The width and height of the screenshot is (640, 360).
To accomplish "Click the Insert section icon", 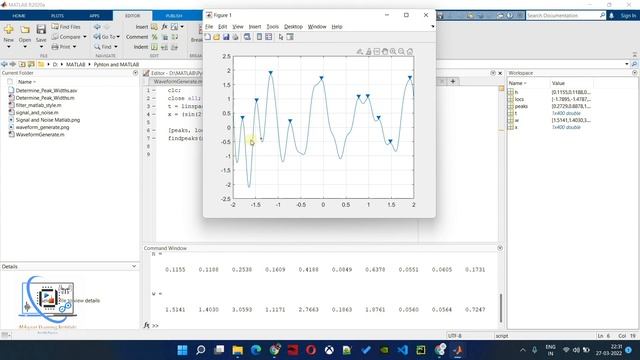I will click(x=154, y=27).
